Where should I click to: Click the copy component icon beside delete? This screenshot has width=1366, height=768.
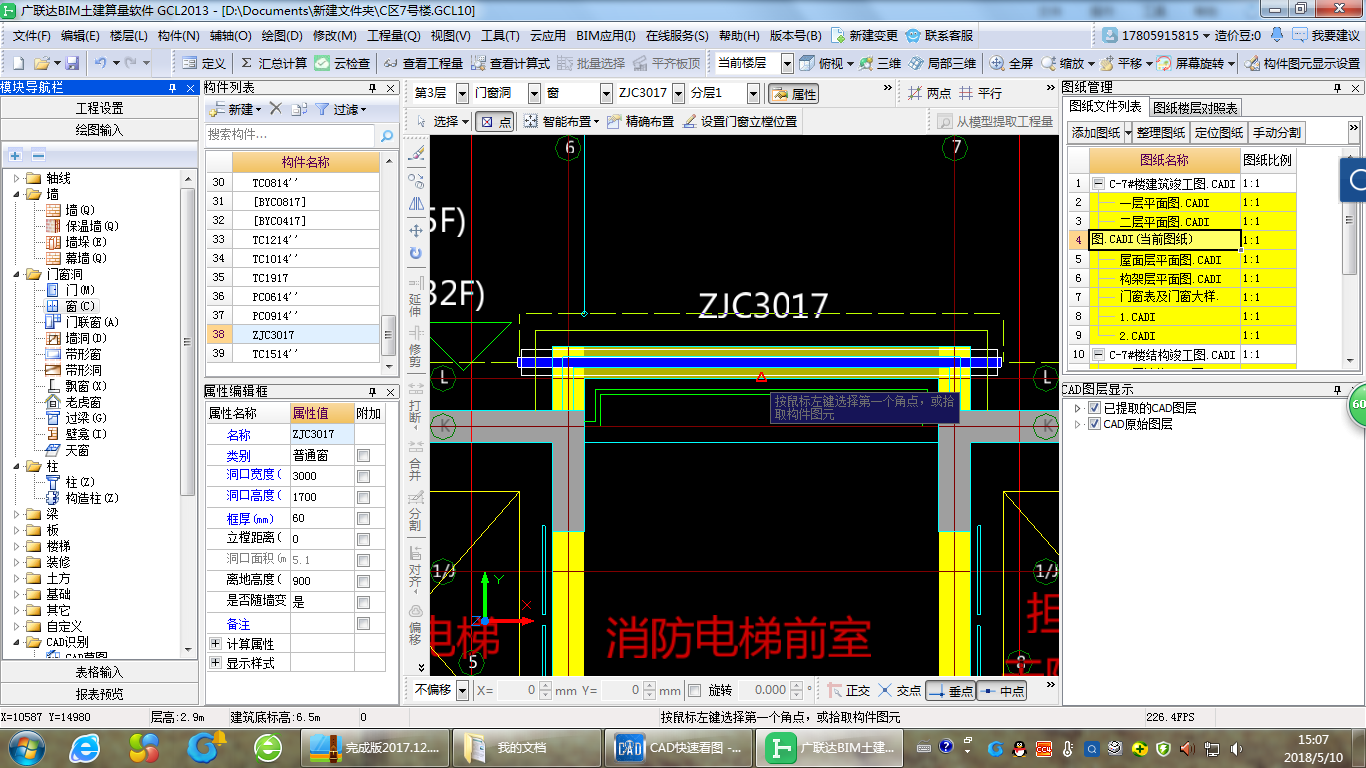point(298,109)
